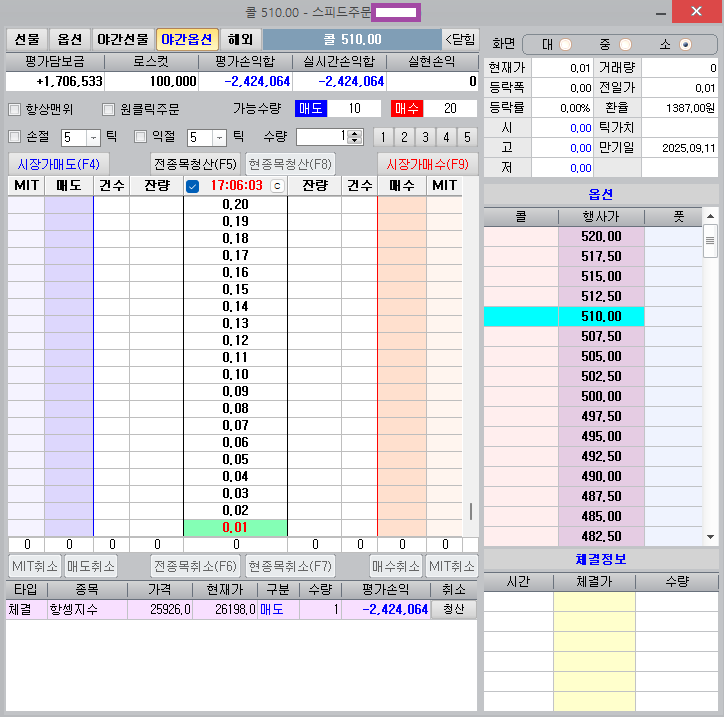Check the 익절 take-profit checkbox
The width and height of the screenshot is (724, 717).
coord(140,137)
